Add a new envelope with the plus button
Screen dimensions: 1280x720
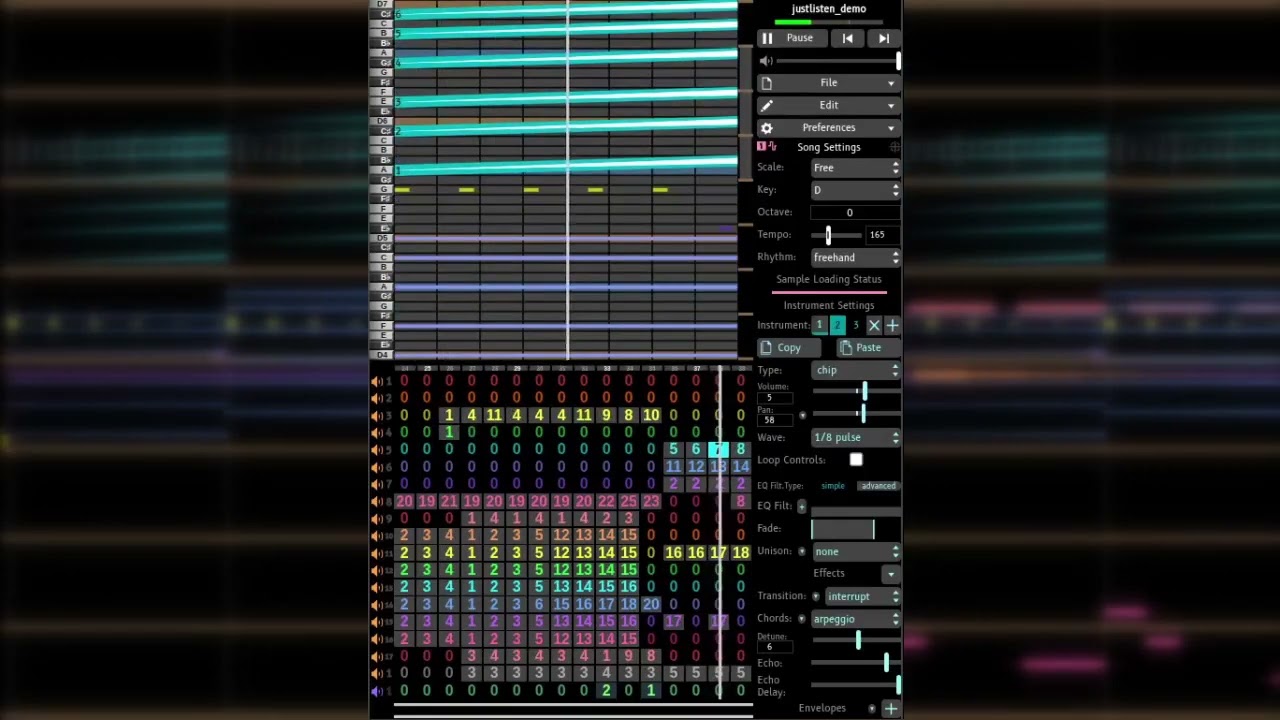click(x=890, y=709)
